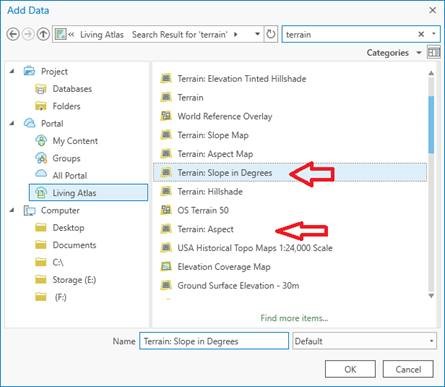The image size is (445, 387).
Task: Select Ground Surface Elevation - 30m item
Action: click(x=238, y=286)
